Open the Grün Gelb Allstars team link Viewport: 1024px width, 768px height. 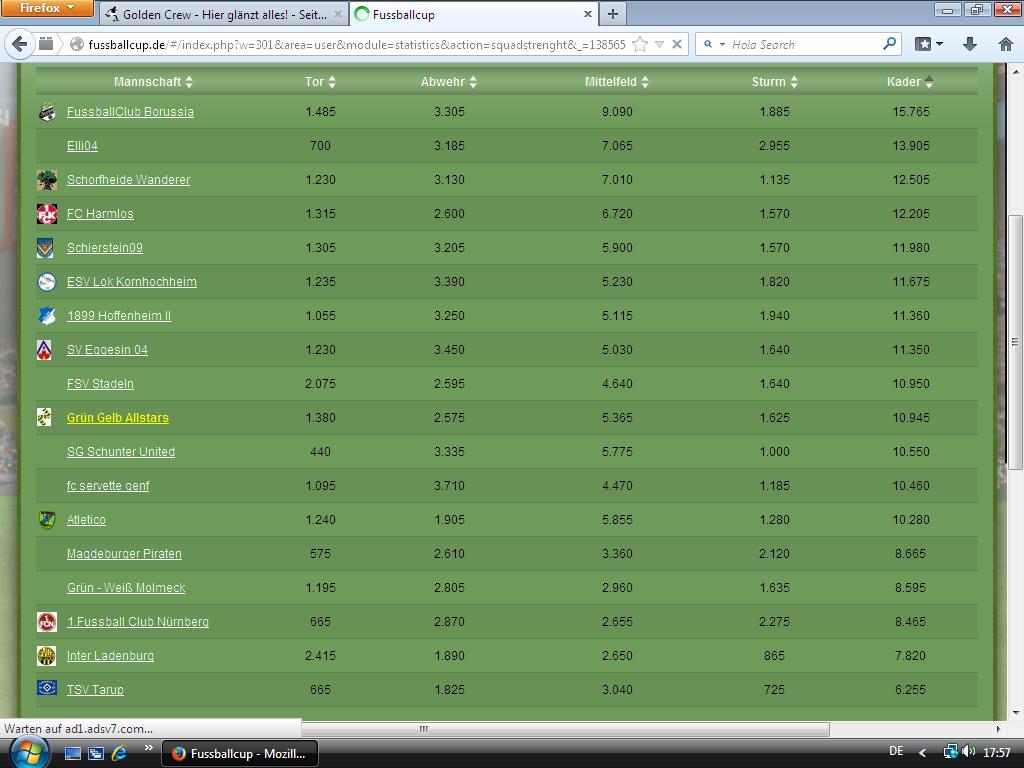tap(117, 418)
